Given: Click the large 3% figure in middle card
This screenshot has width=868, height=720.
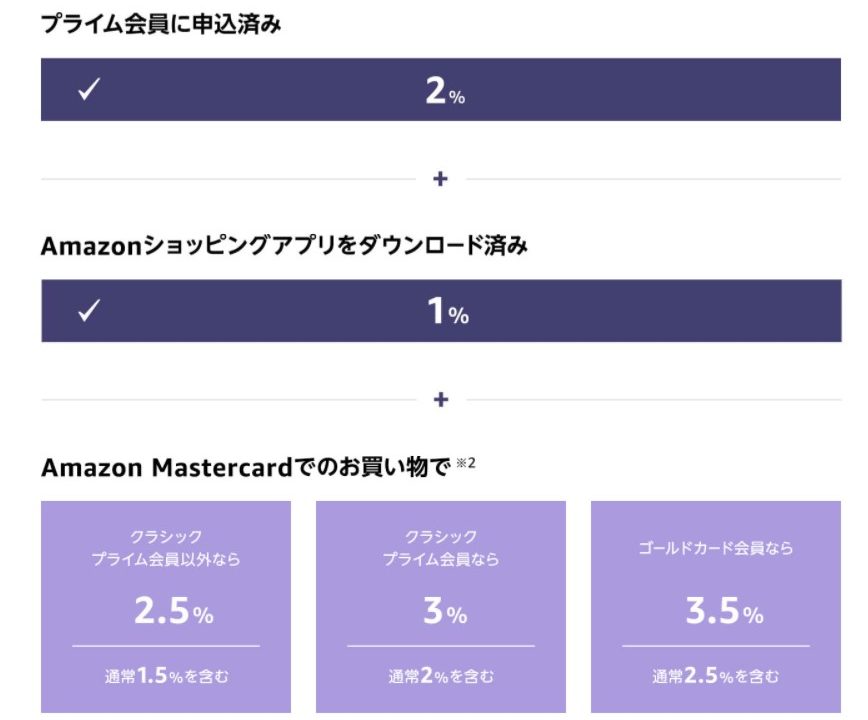Looking at the screenshot, I should pos(445,611).
